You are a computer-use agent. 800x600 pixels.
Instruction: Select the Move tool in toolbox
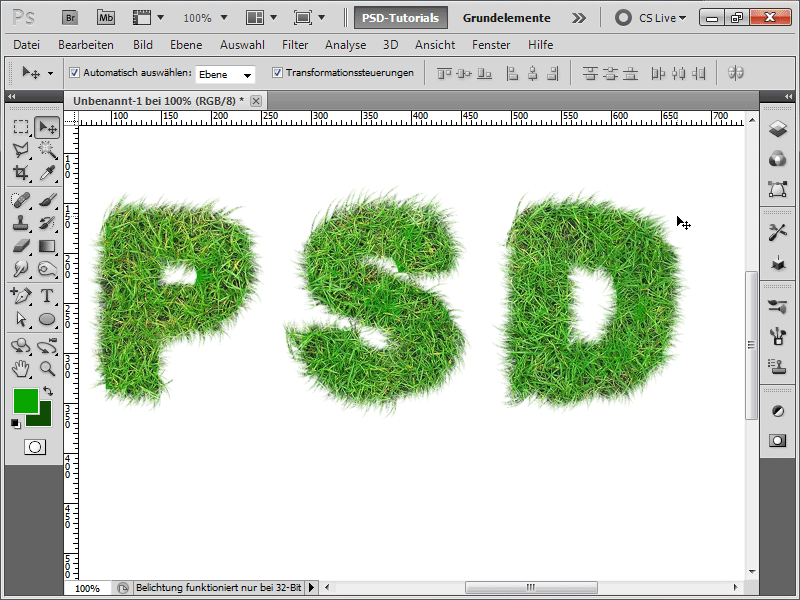(x=47, y=127)
